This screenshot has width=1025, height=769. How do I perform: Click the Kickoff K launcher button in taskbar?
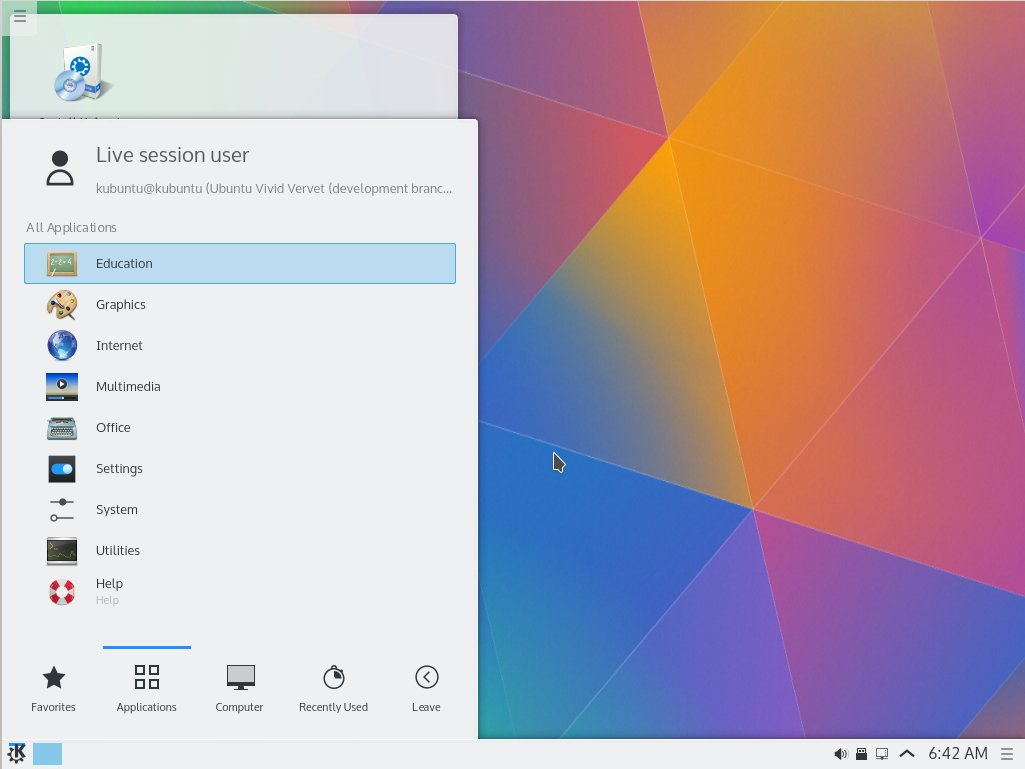pos(16,754)
